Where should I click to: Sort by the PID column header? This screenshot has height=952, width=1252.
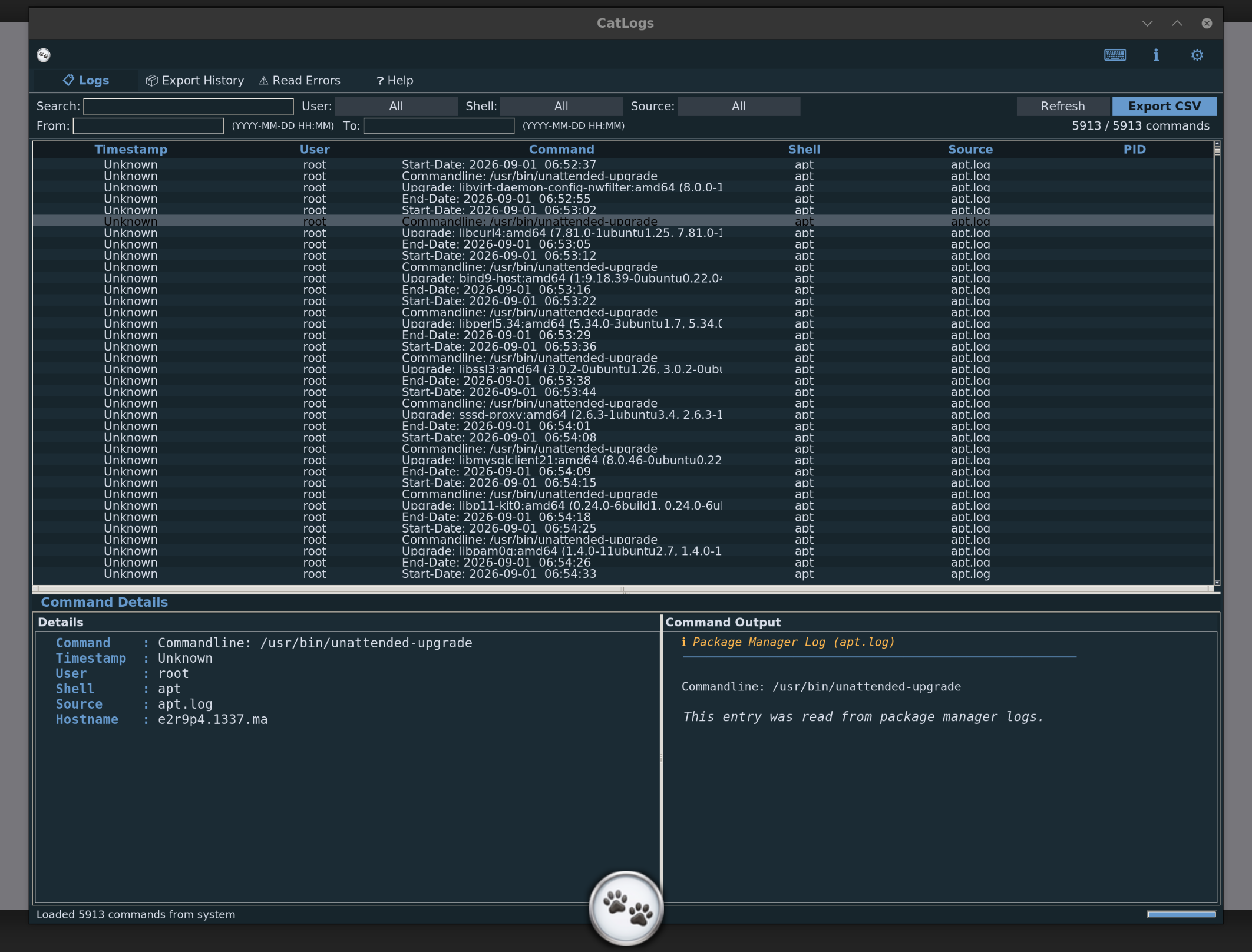click(1134, 150)
